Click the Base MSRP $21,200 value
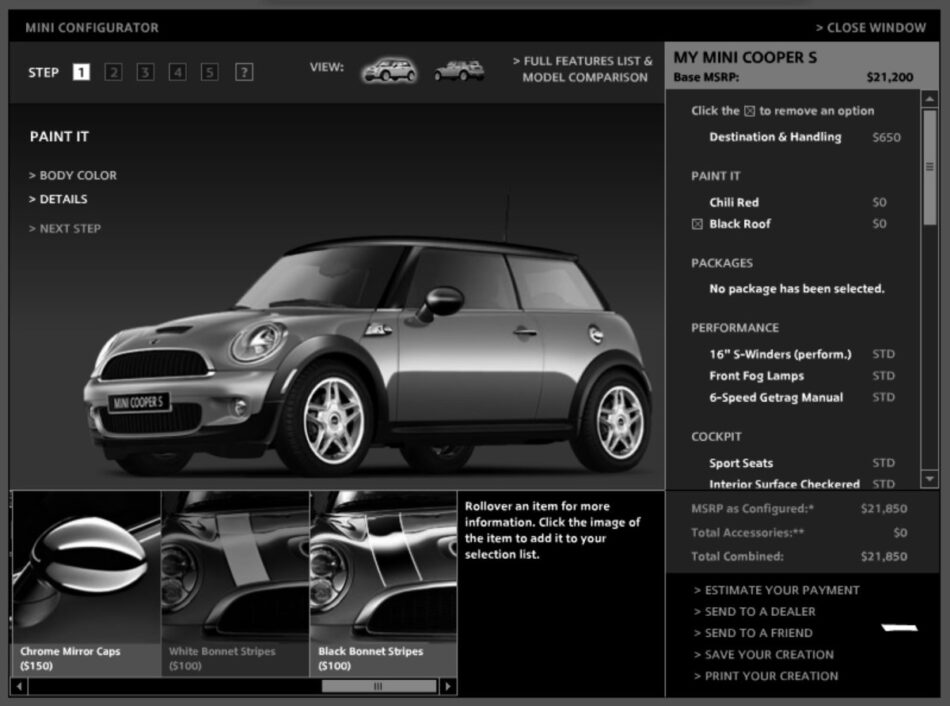 889,78
